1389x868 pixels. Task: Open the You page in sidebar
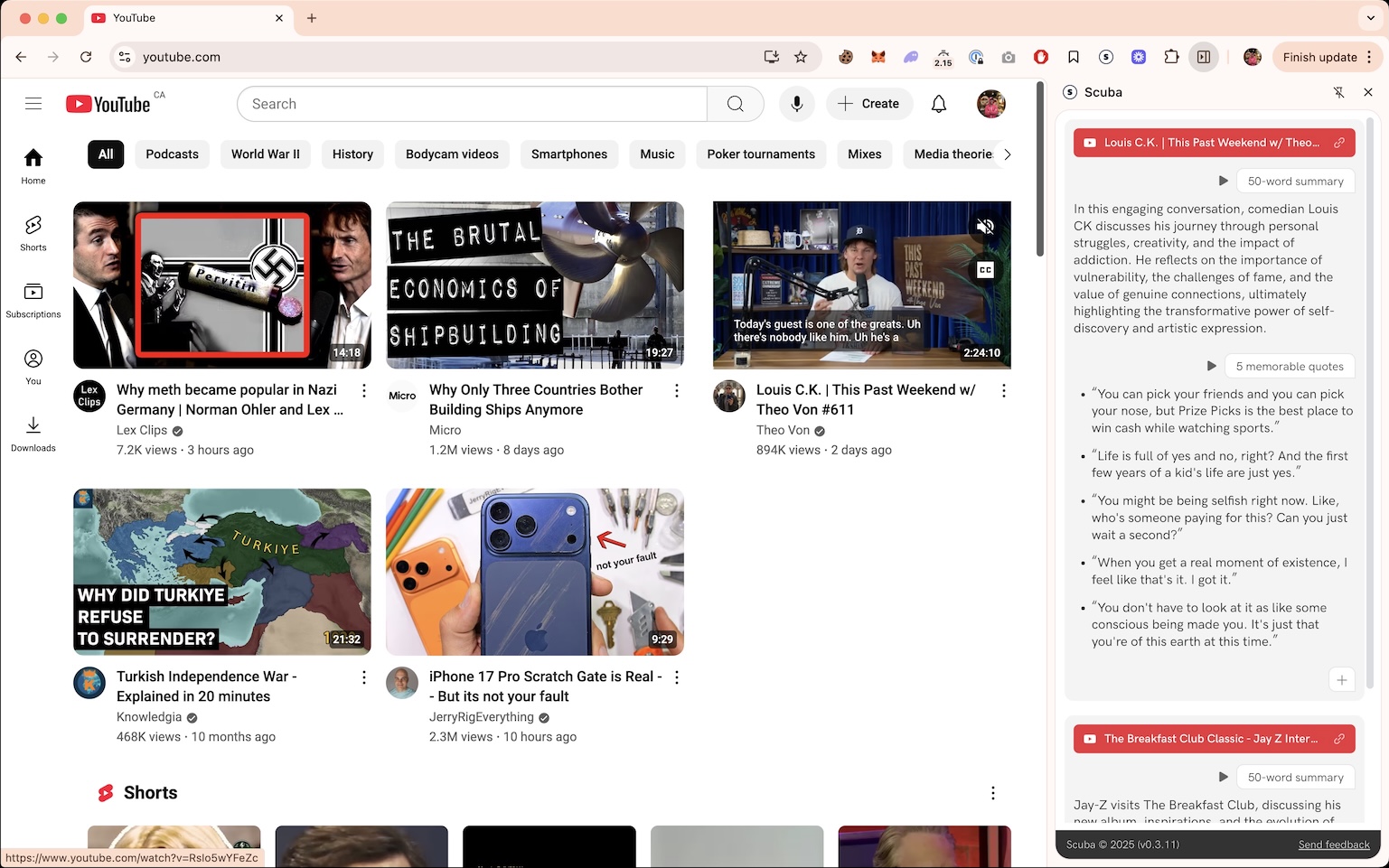point(33,367)
